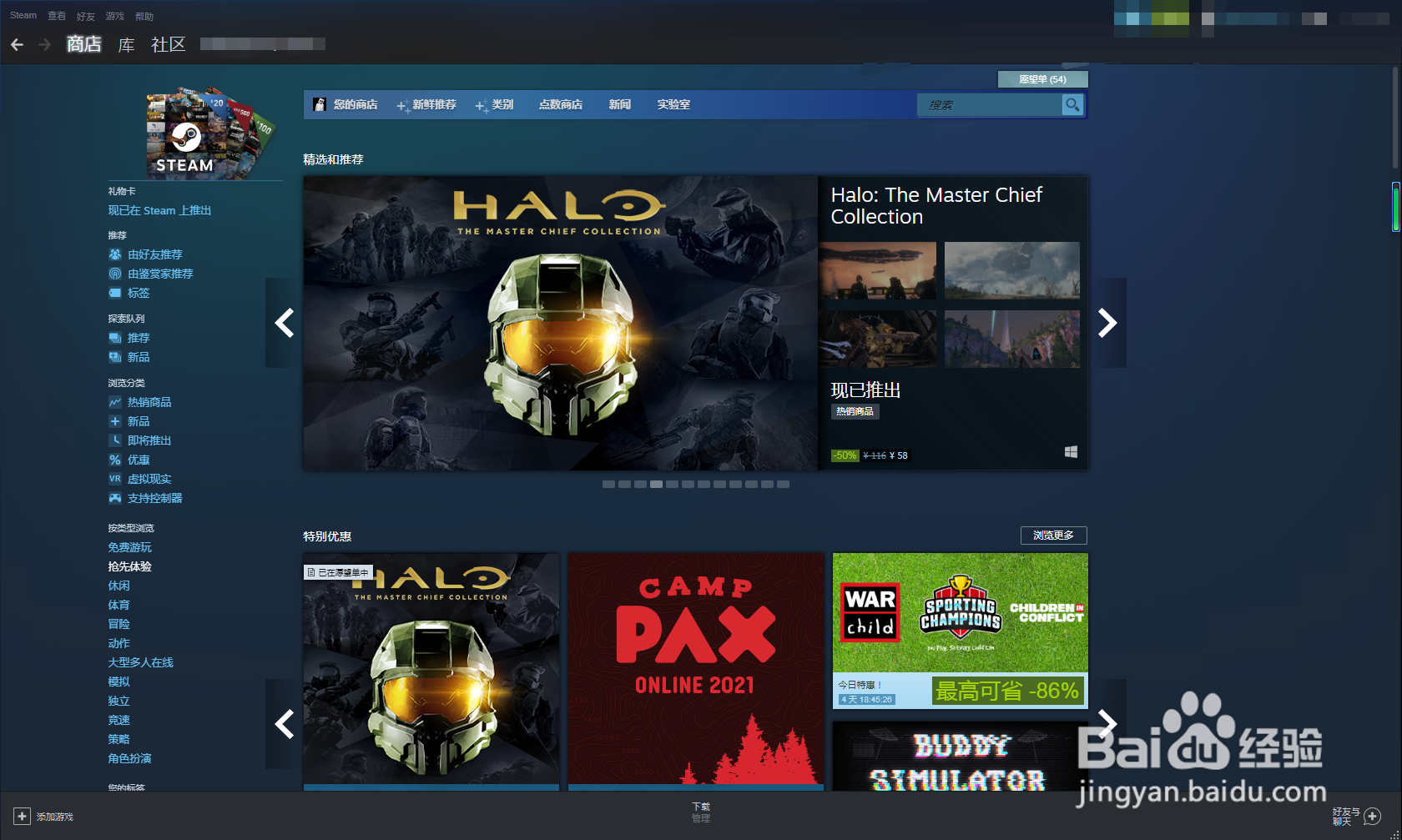Open the 类别 dropdown
Image resolution: width=1402 pixels, height=840 pixels.
tap(494, 104)
